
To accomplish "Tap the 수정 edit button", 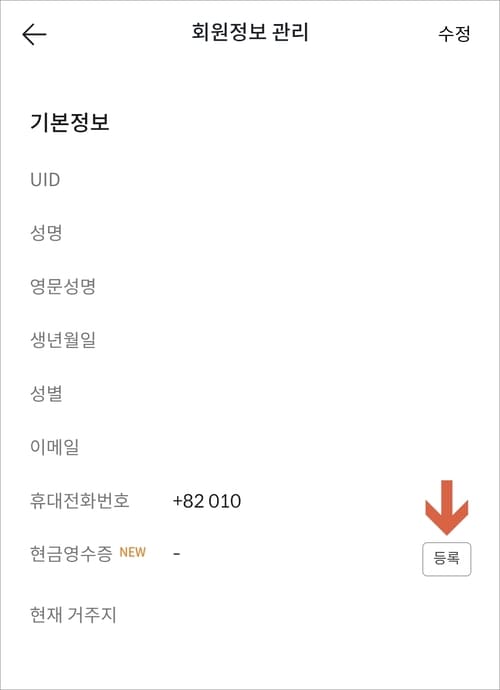I will pyautogui.click(x=454, y=34).
